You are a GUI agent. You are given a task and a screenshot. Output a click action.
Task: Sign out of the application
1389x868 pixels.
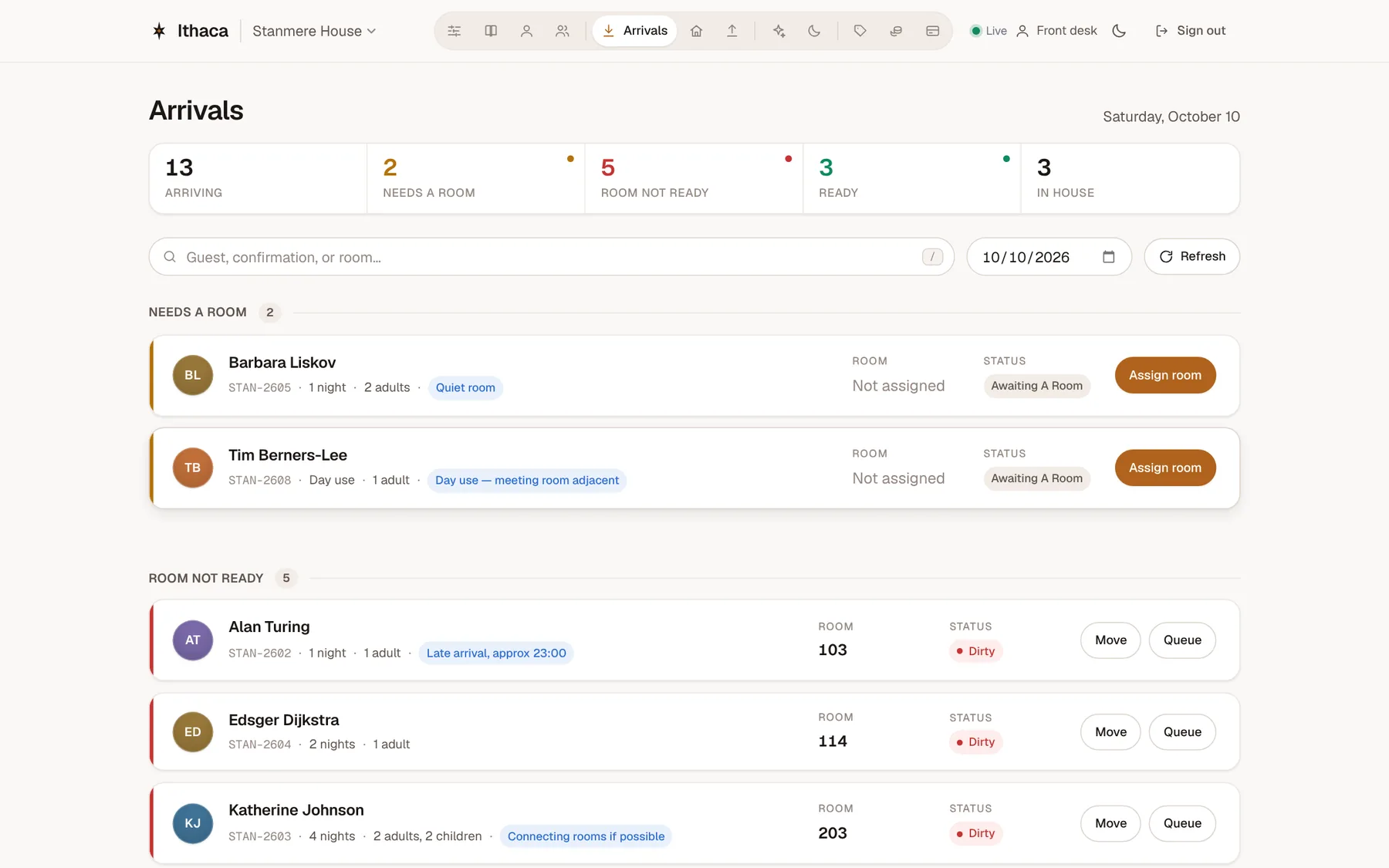tap(1190, 31)
